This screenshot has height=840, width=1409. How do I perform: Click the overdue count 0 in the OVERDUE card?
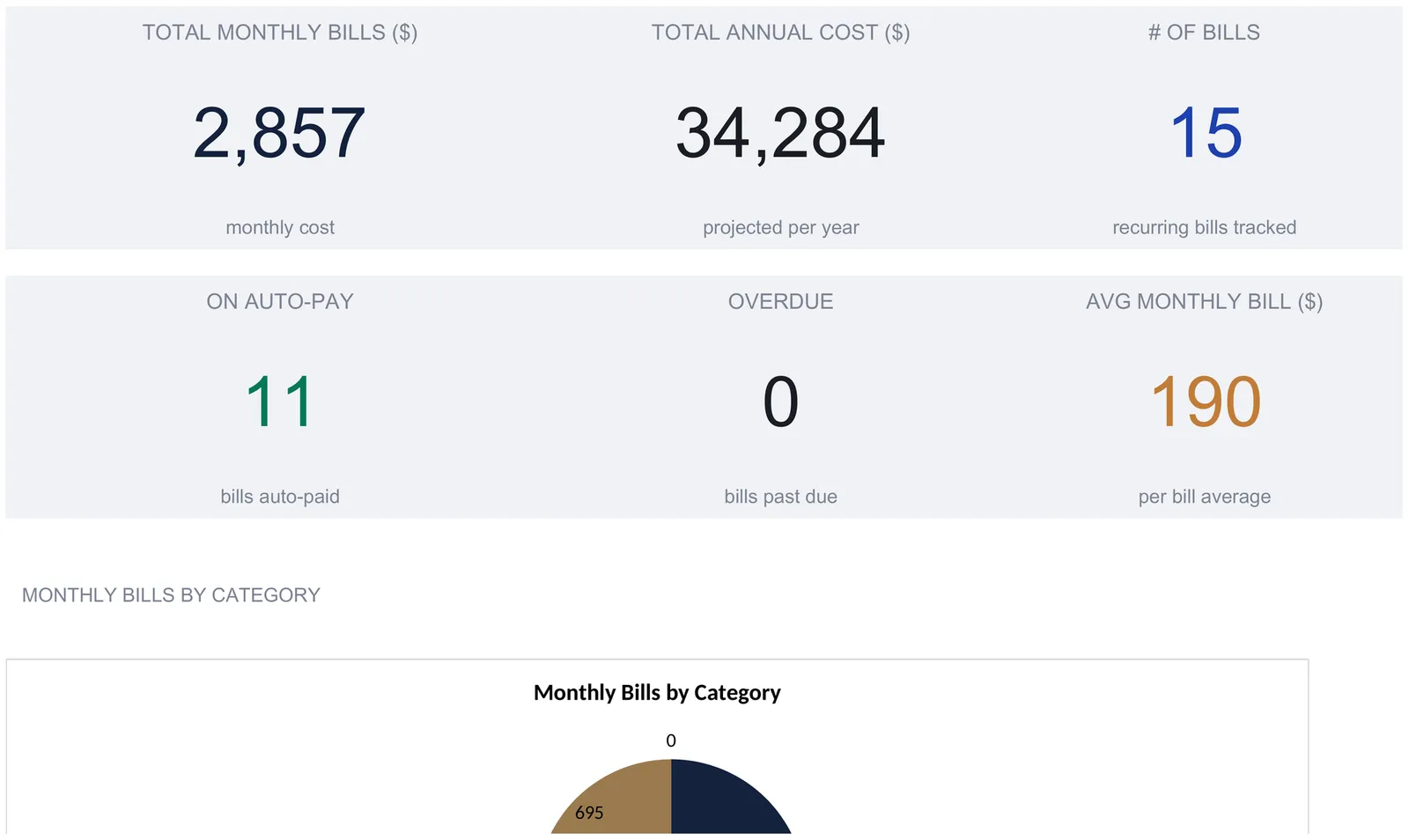(780, 402)
